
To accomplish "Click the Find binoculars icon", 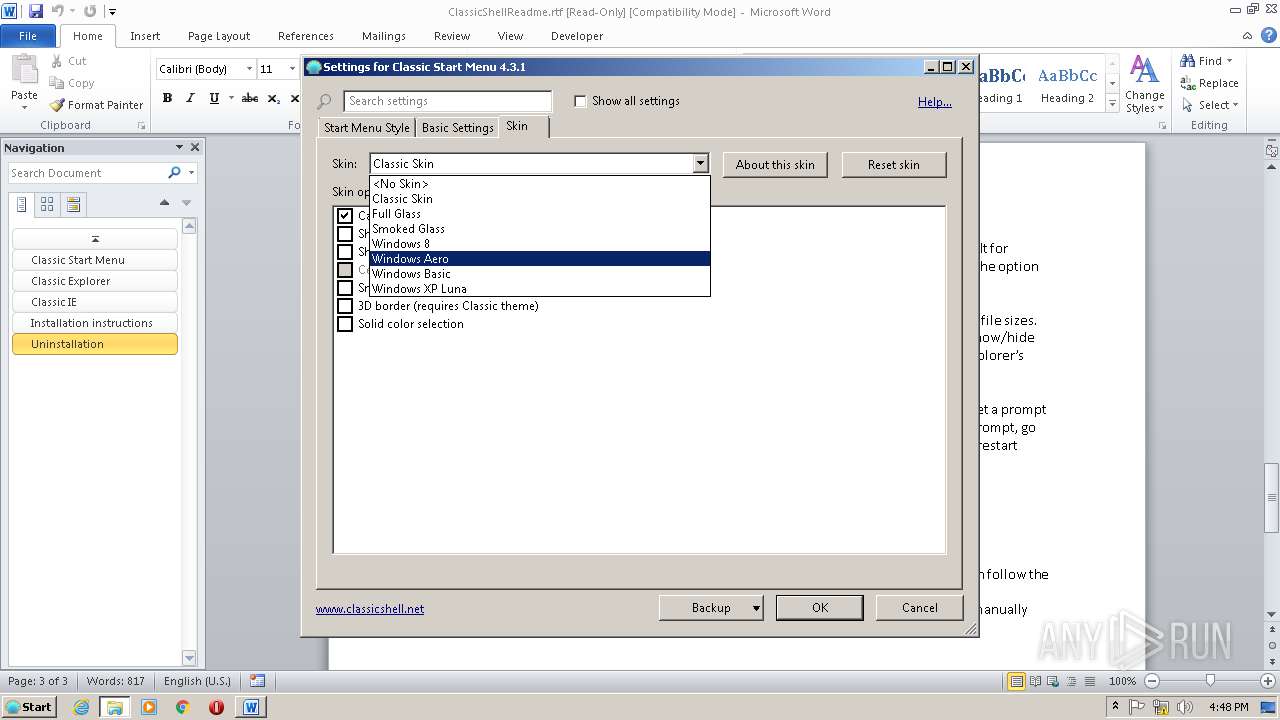I will (x=1188, y=61).
